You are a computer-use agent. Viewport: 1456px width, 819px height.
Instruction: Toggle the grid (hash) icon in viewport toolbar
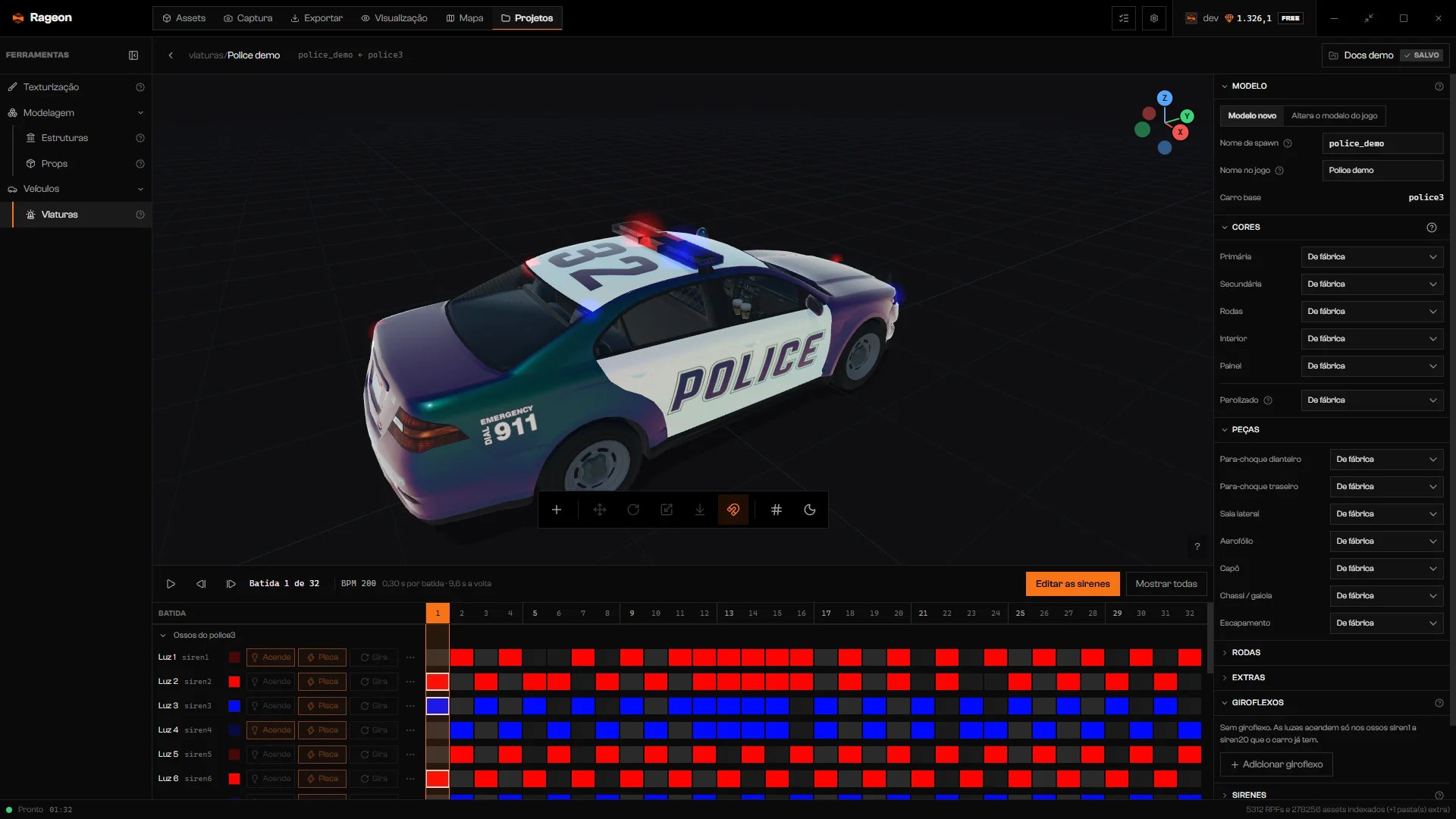tap(777, 510)
